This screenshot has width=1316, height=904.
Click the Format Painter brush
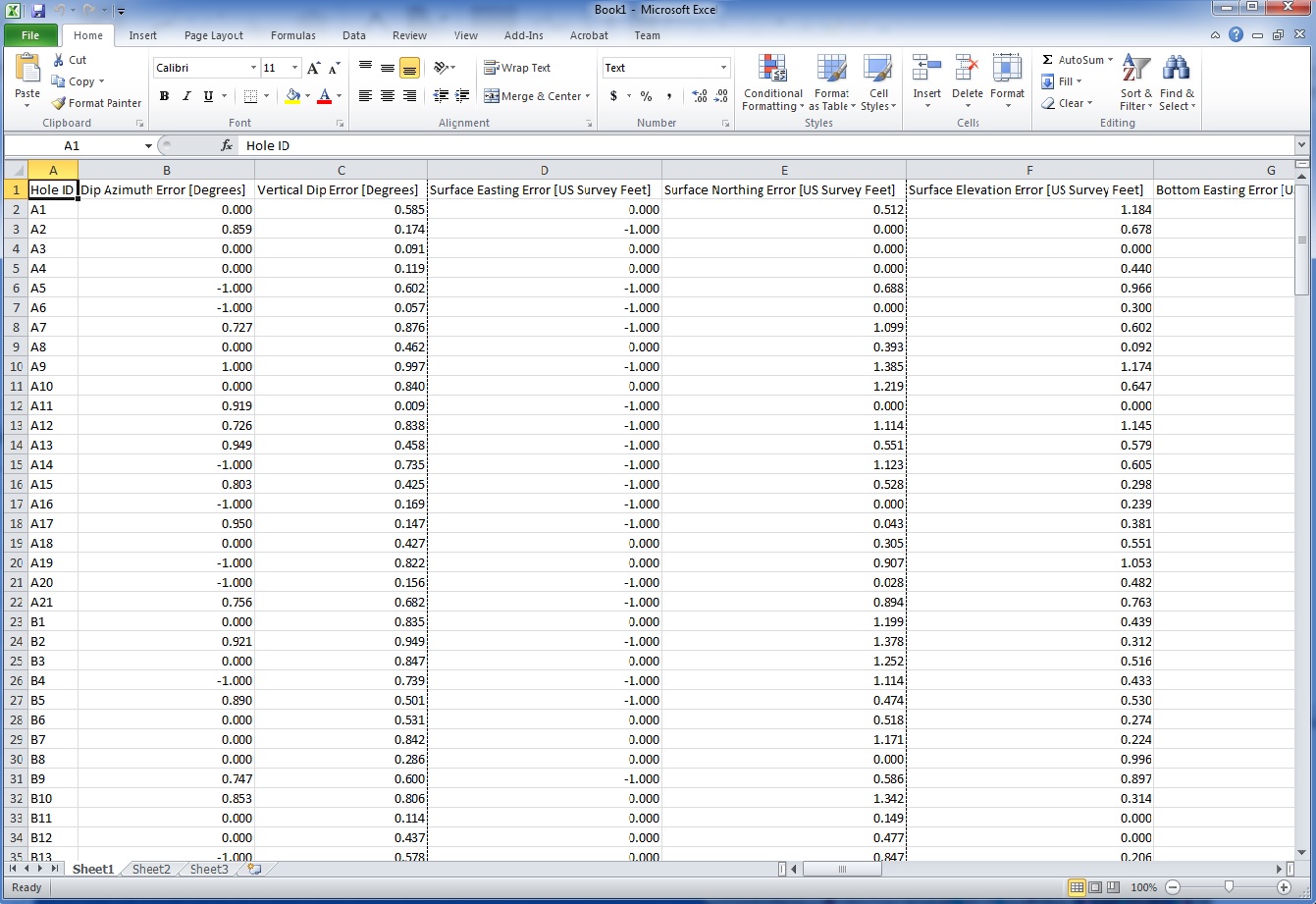pos(59,103)
